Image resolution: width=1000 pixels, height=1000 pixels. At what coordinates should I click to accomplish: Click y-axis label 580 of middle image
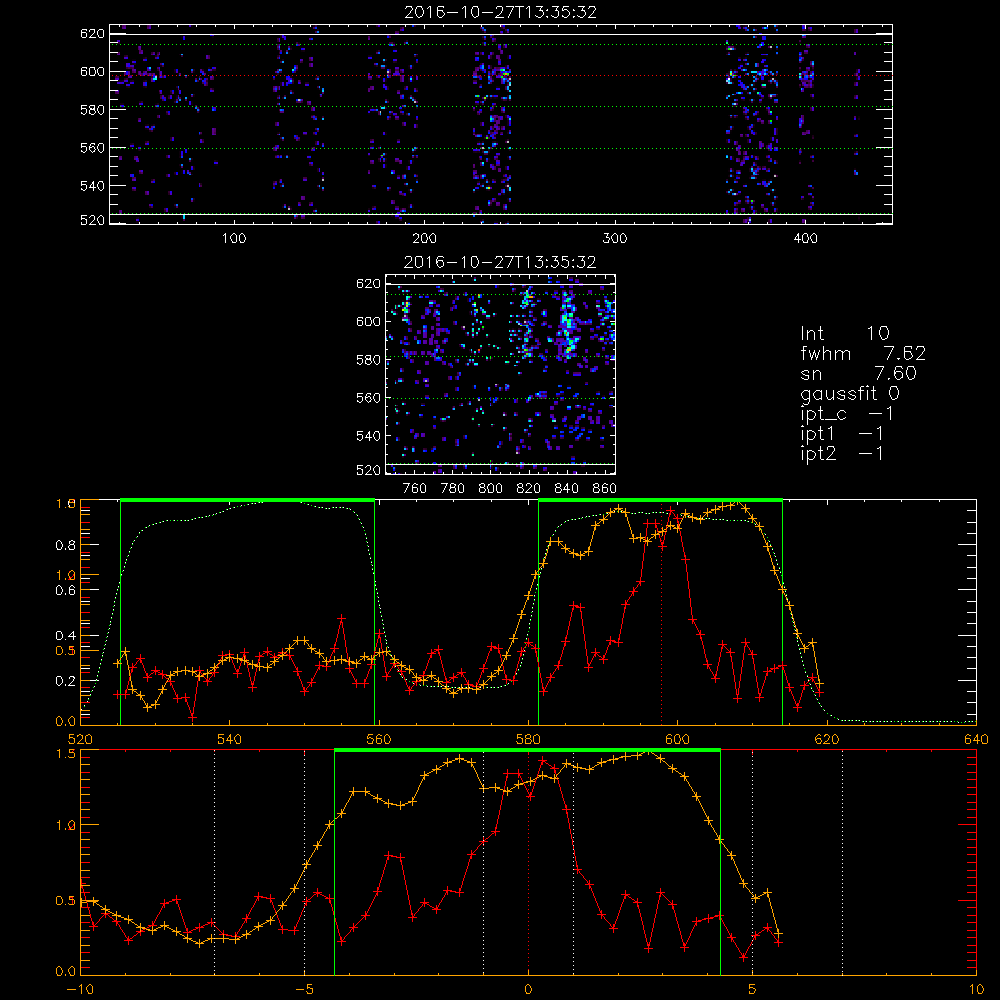click(368, 360)
